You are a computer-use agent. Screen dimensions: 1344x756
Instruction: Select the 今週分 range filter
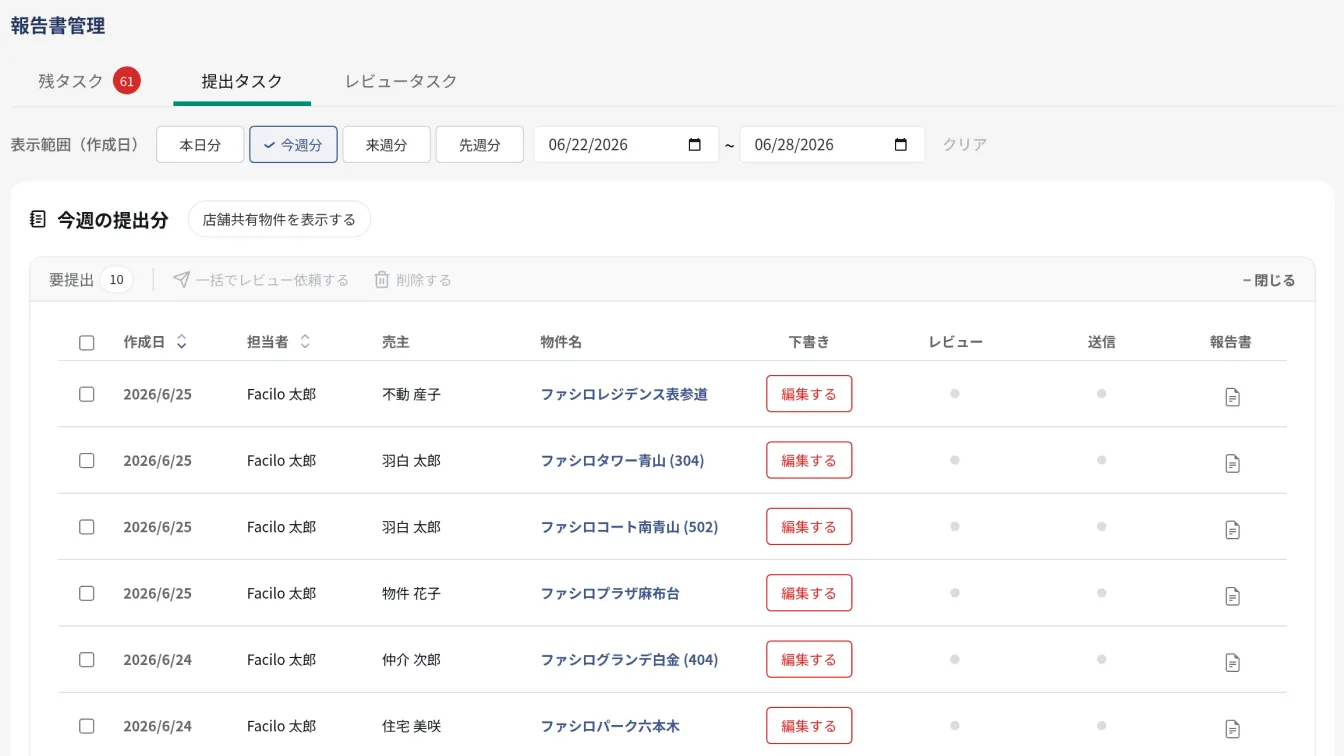293,145
